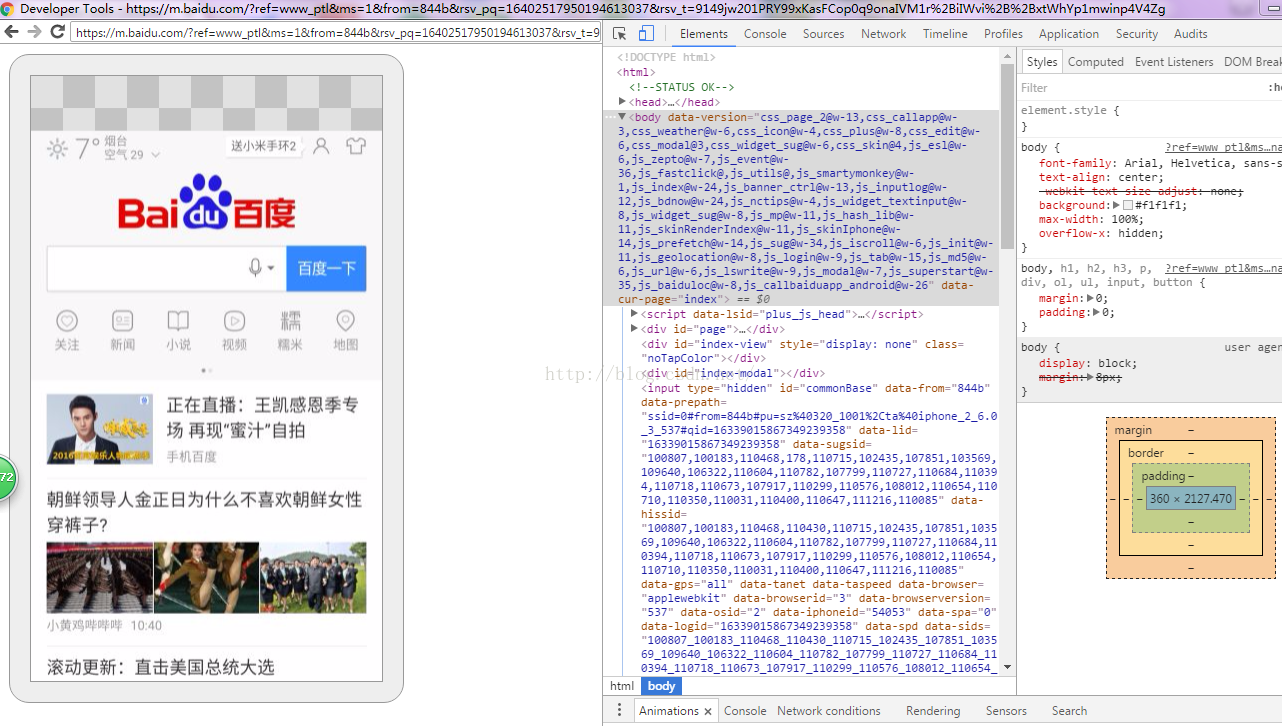1282x726 pixels.
Task: Open the dropdown arrow next to the microphone
Action: coord(271,269)
